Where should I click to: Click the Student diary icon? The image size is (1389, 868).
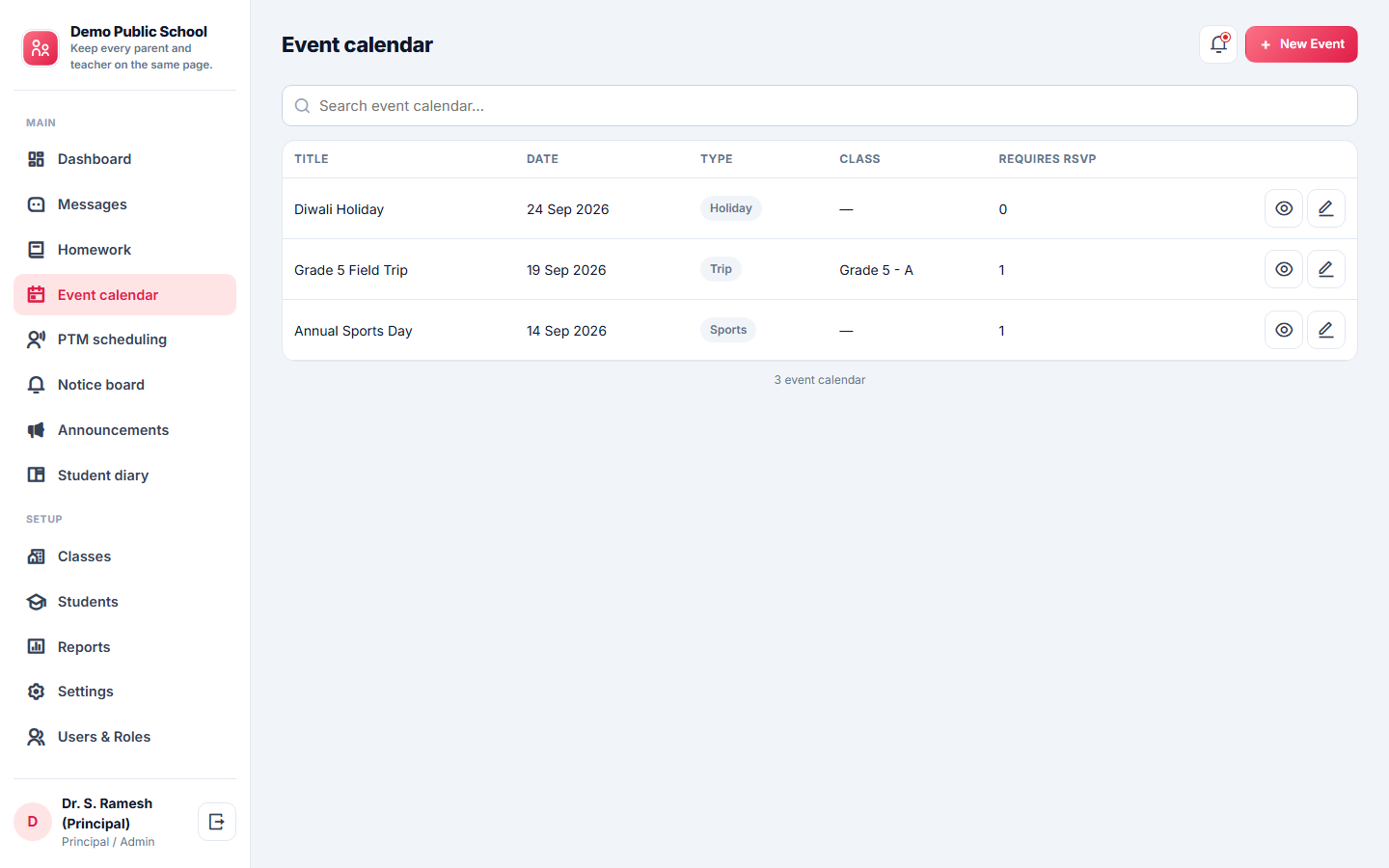point(37,475)
